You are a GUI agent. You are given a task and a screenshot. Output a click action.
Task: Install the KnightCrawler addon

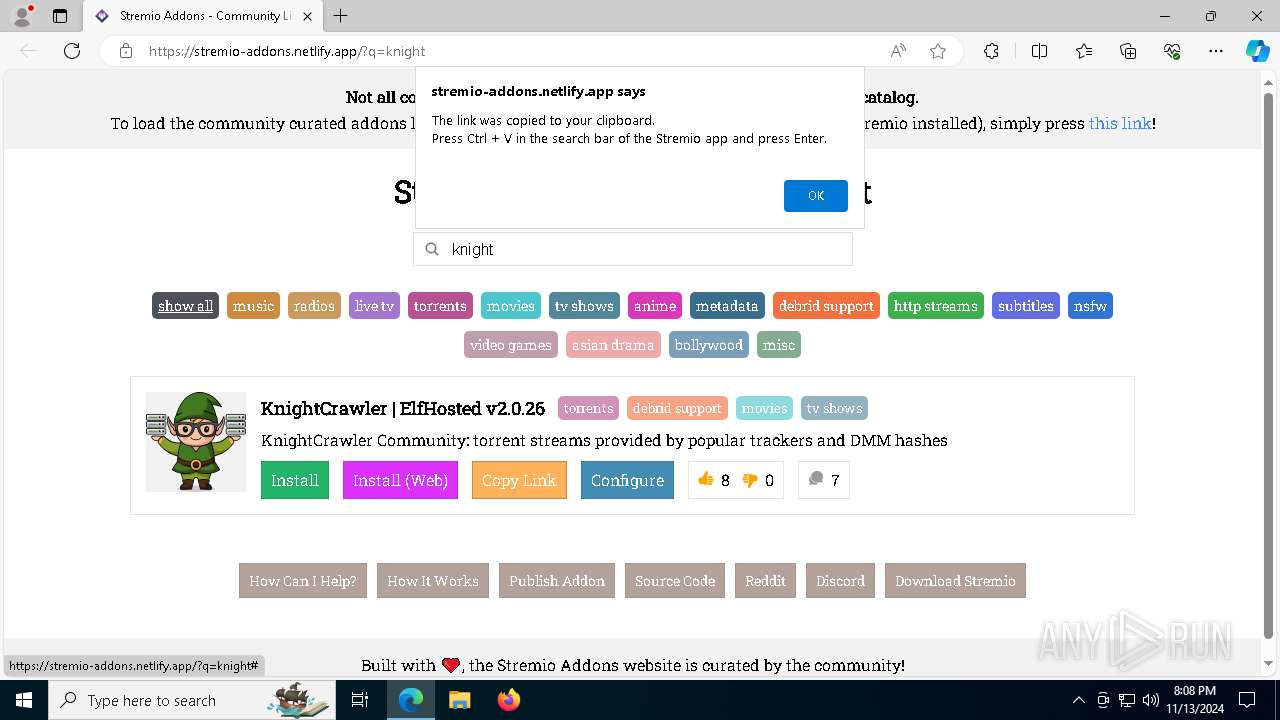tap(295, 480)
